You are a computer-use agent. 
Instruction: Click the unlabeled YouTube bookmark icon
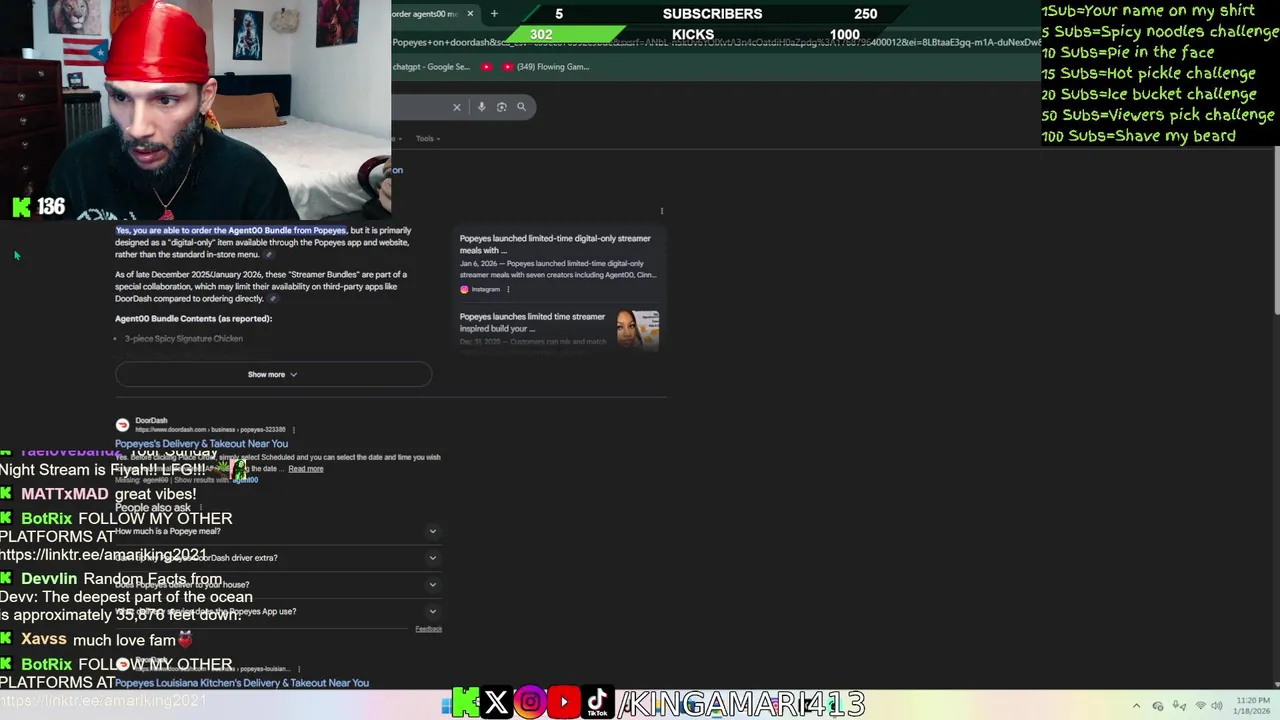487,67
